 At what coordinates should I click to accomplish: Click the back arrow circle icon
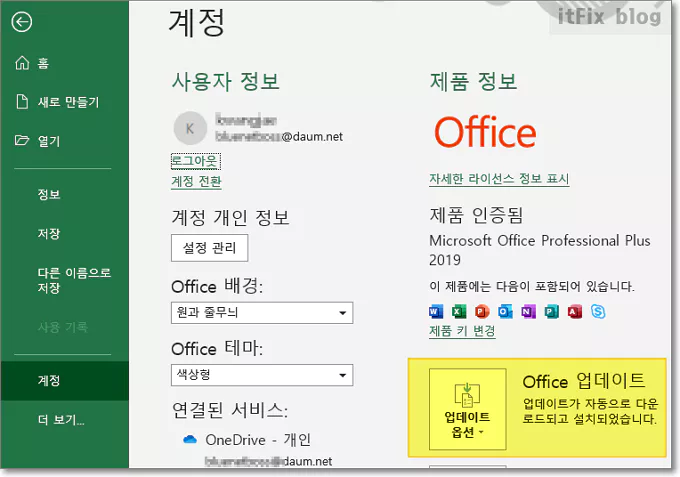22,22
